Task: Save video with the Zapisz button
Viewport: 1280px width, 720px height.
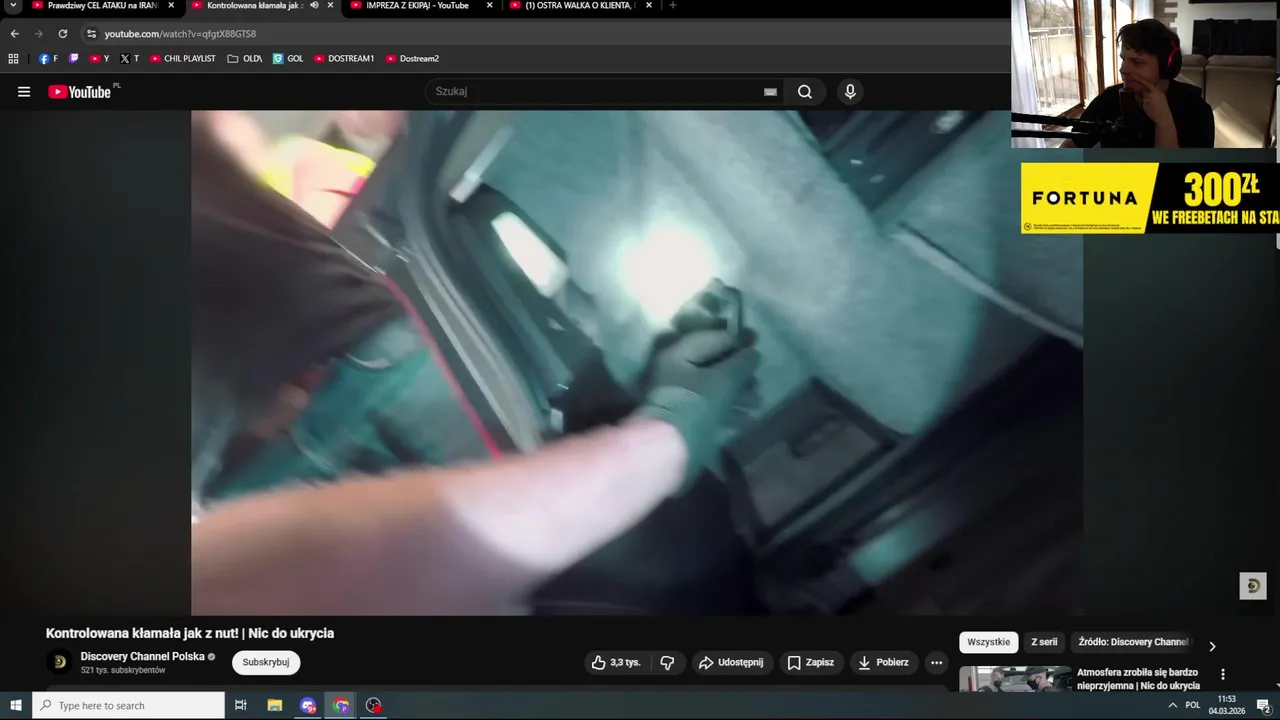Action: [x=811, y=662]
